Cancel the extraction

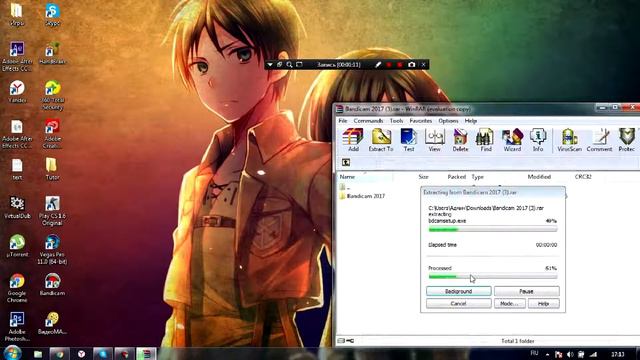458,304
